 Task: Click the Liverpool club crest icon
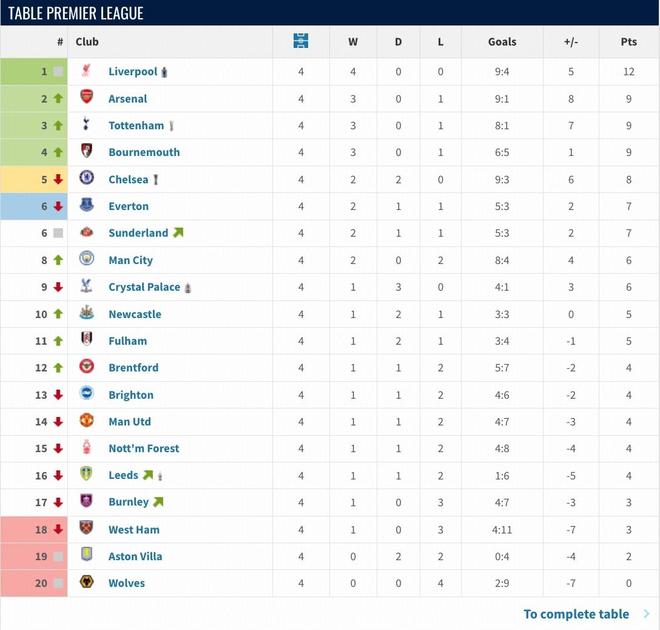click(x=87, y=71)
